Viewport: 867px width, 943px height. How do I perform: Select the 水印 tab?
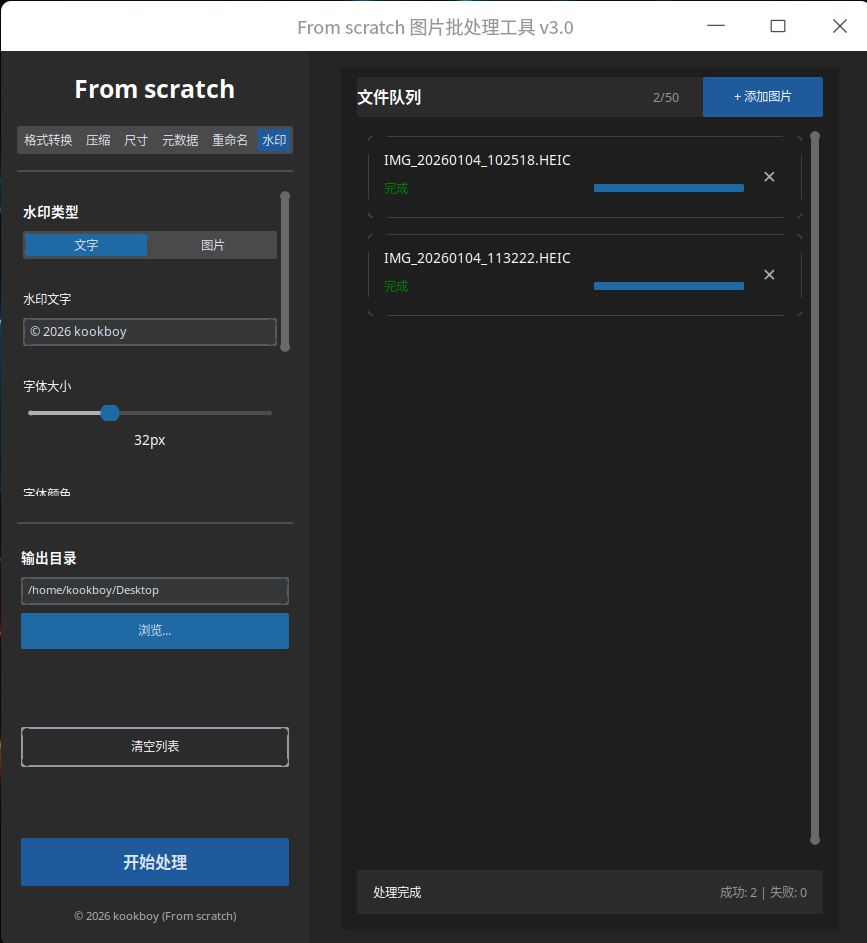point(274,140)
